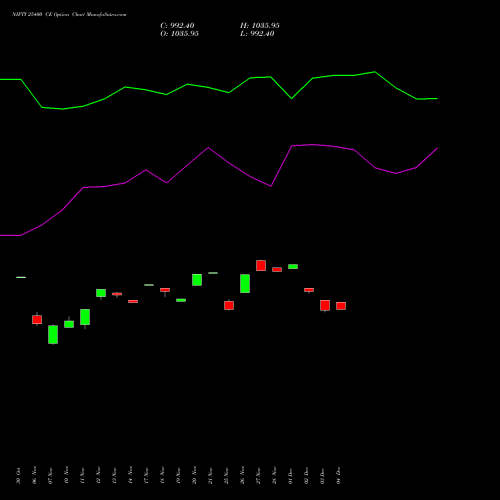
Task: Click the 21 Nov date label
Action: tap(210, 476)
